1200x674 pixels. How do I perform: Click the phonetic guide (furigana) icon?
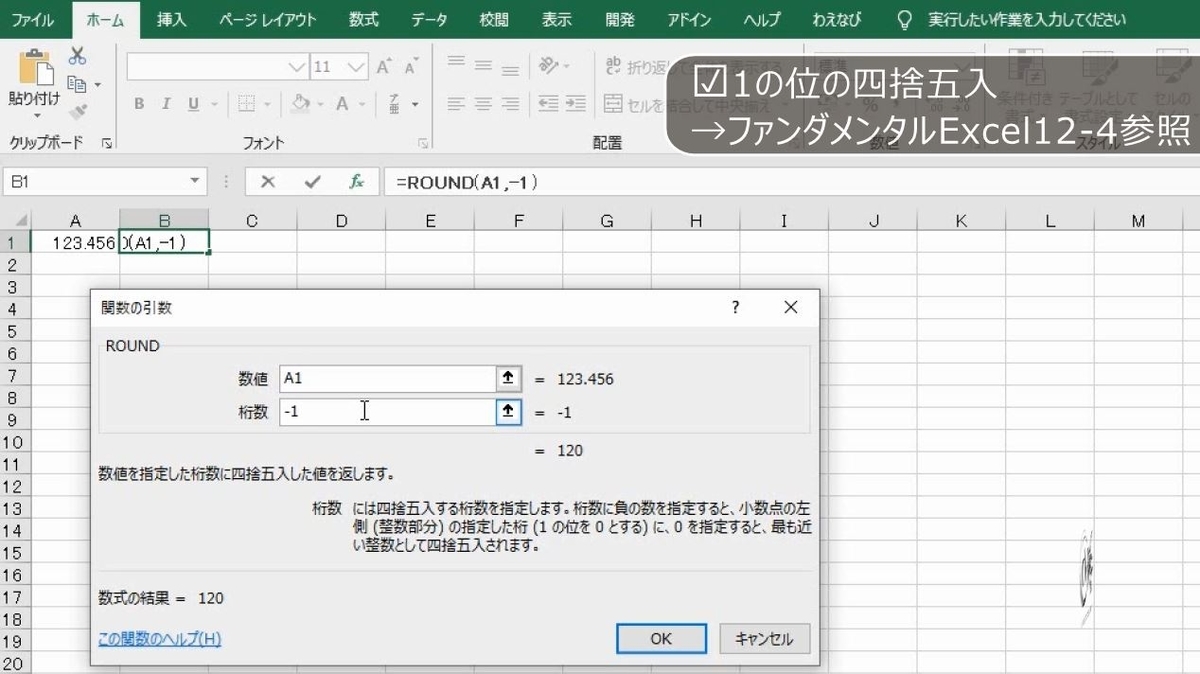(394, 104)
